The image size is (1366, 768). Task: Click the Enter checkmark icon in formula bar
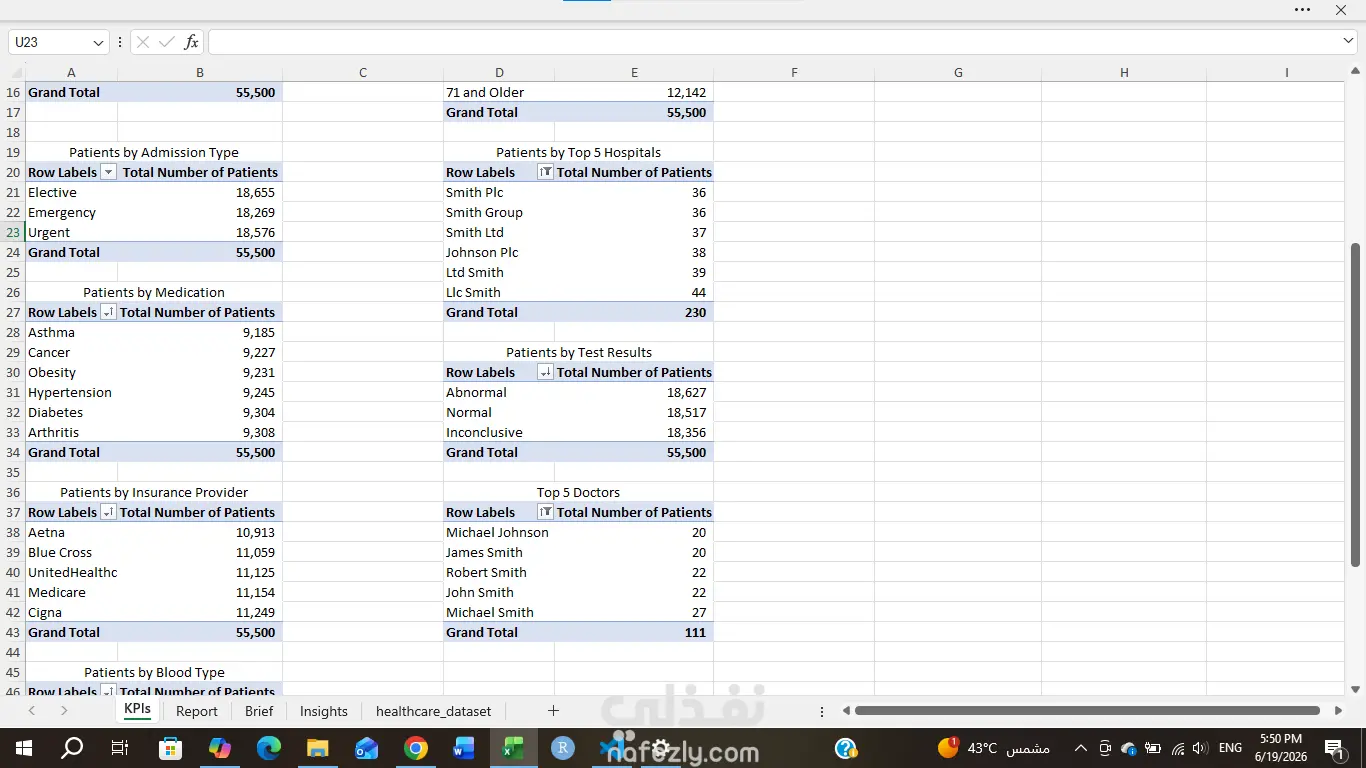click(x=167, y=42)
